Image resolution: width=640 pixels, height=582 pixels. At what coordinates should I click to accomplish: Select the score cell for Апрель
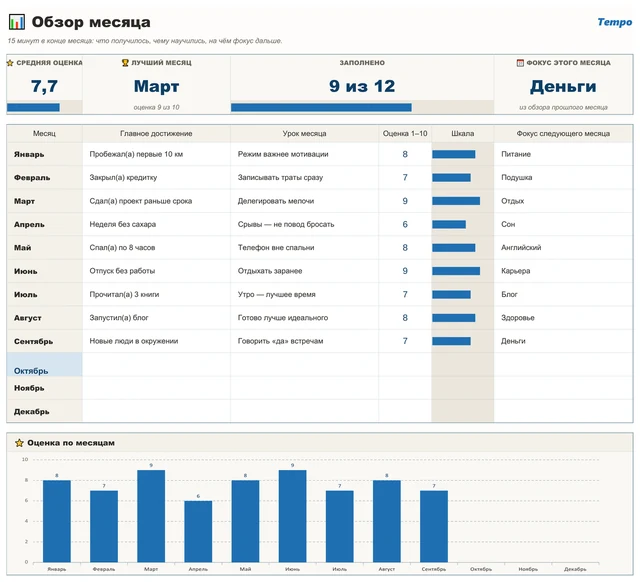click(405, 224)
